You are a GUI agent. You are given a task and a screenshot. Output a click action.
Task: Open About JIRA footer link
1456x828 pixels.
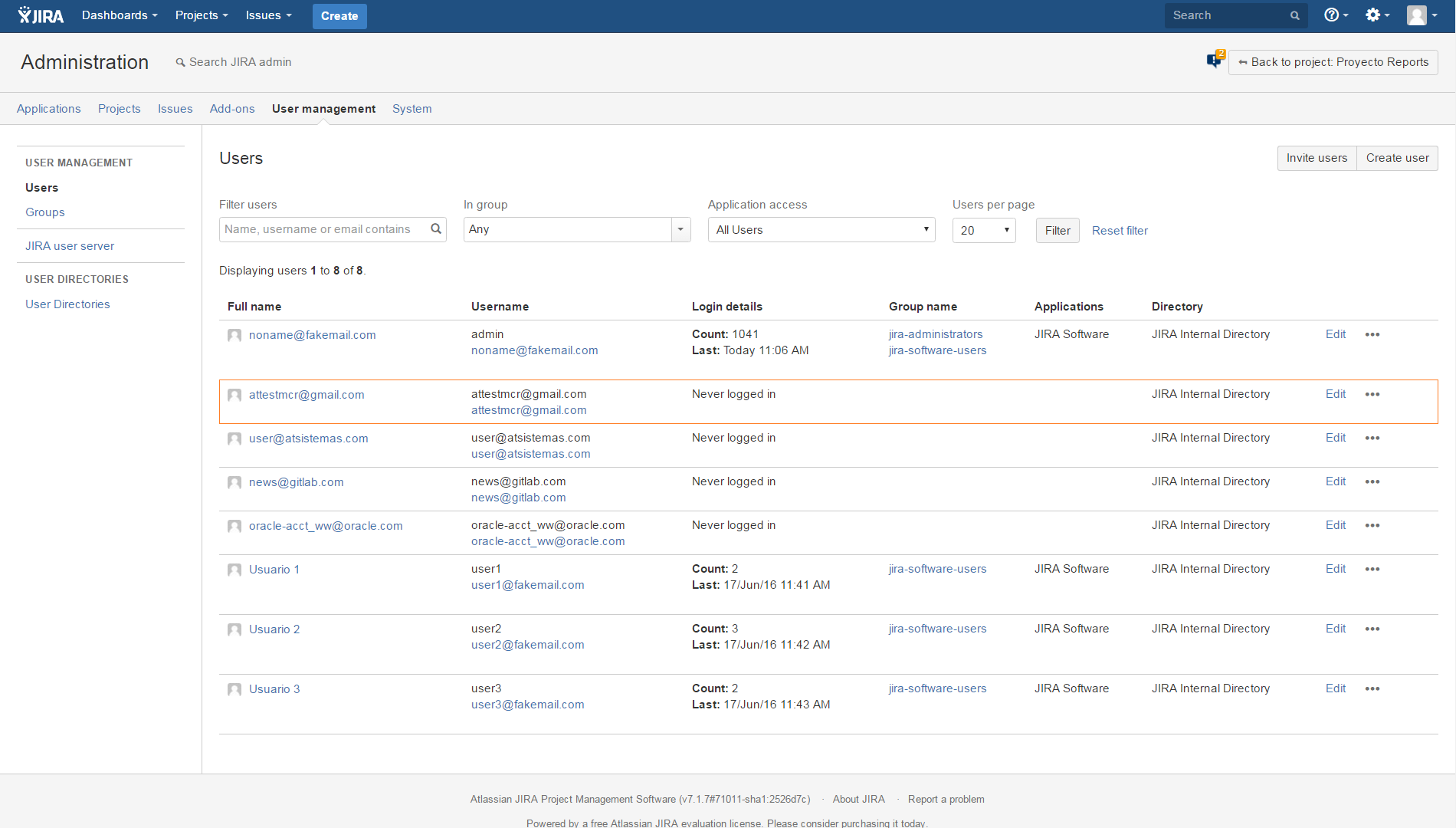point(858,799)
